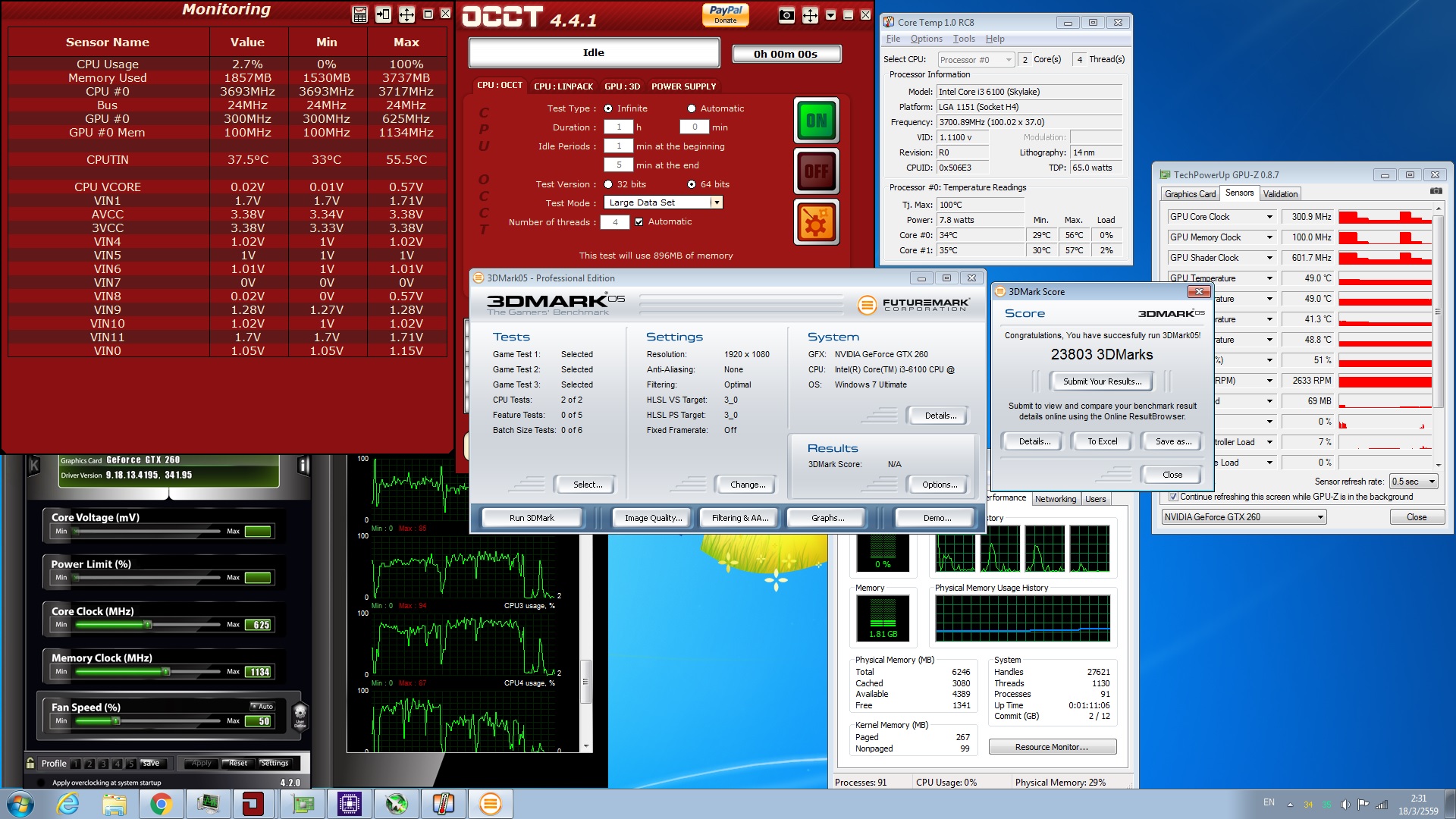Select the 32 bits test version

(x=608, y=184)
